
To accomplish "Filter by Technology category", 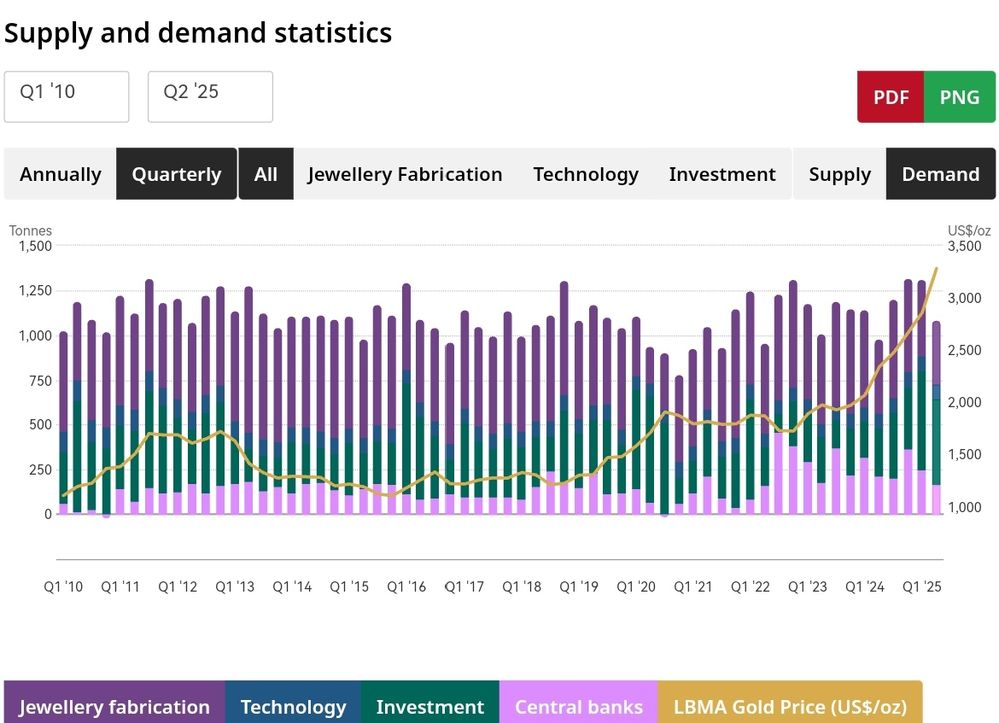I will click(585, 174).
